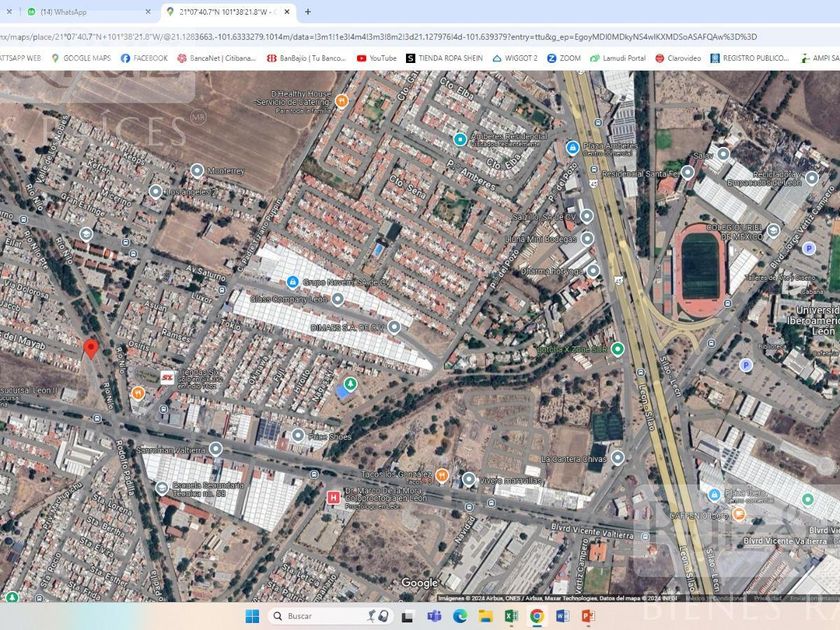Select the Grupo Novem shopping bag marker
The image size is (840, 630).
coord(292,281)
